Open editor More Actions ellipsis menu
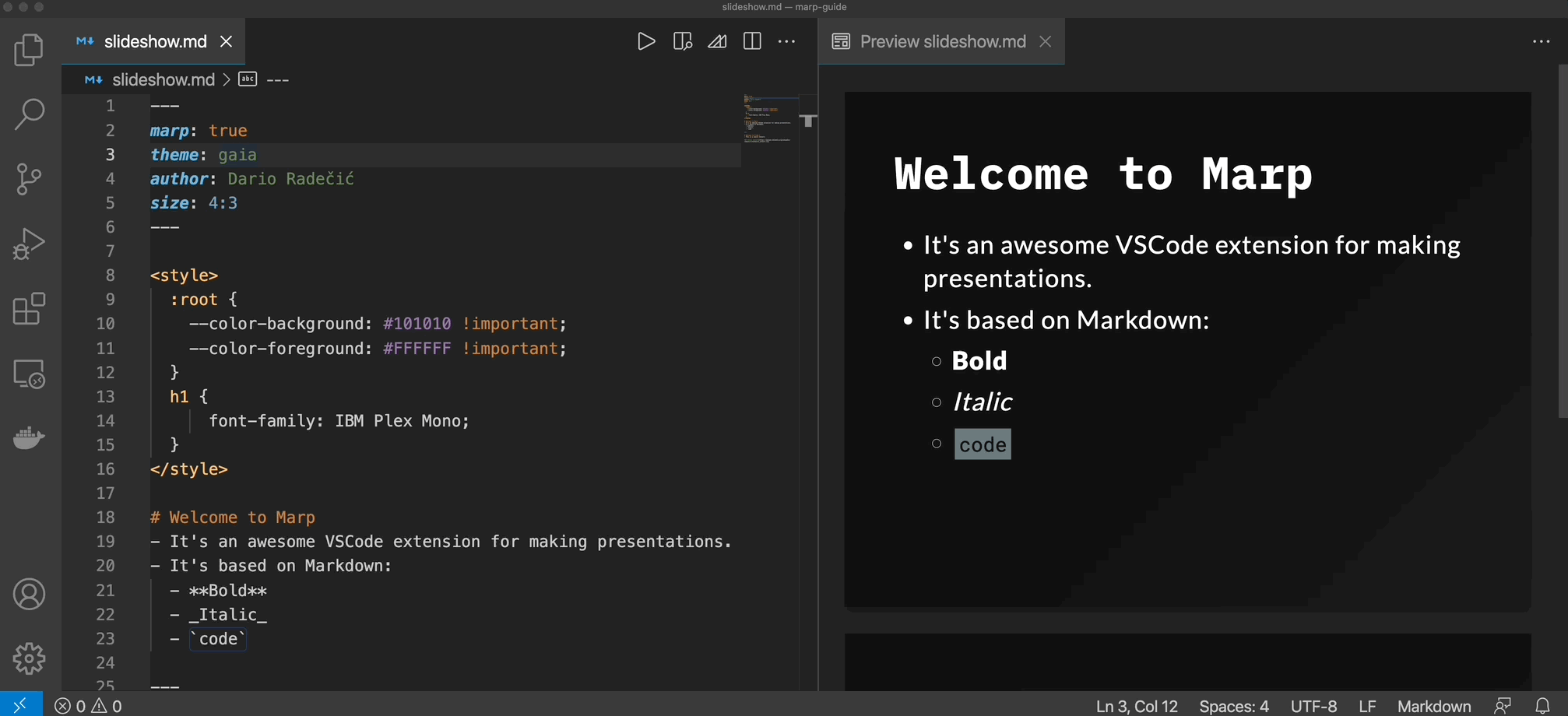The width and height of the screenshot is (1568, 716). (x=786, y=41)
